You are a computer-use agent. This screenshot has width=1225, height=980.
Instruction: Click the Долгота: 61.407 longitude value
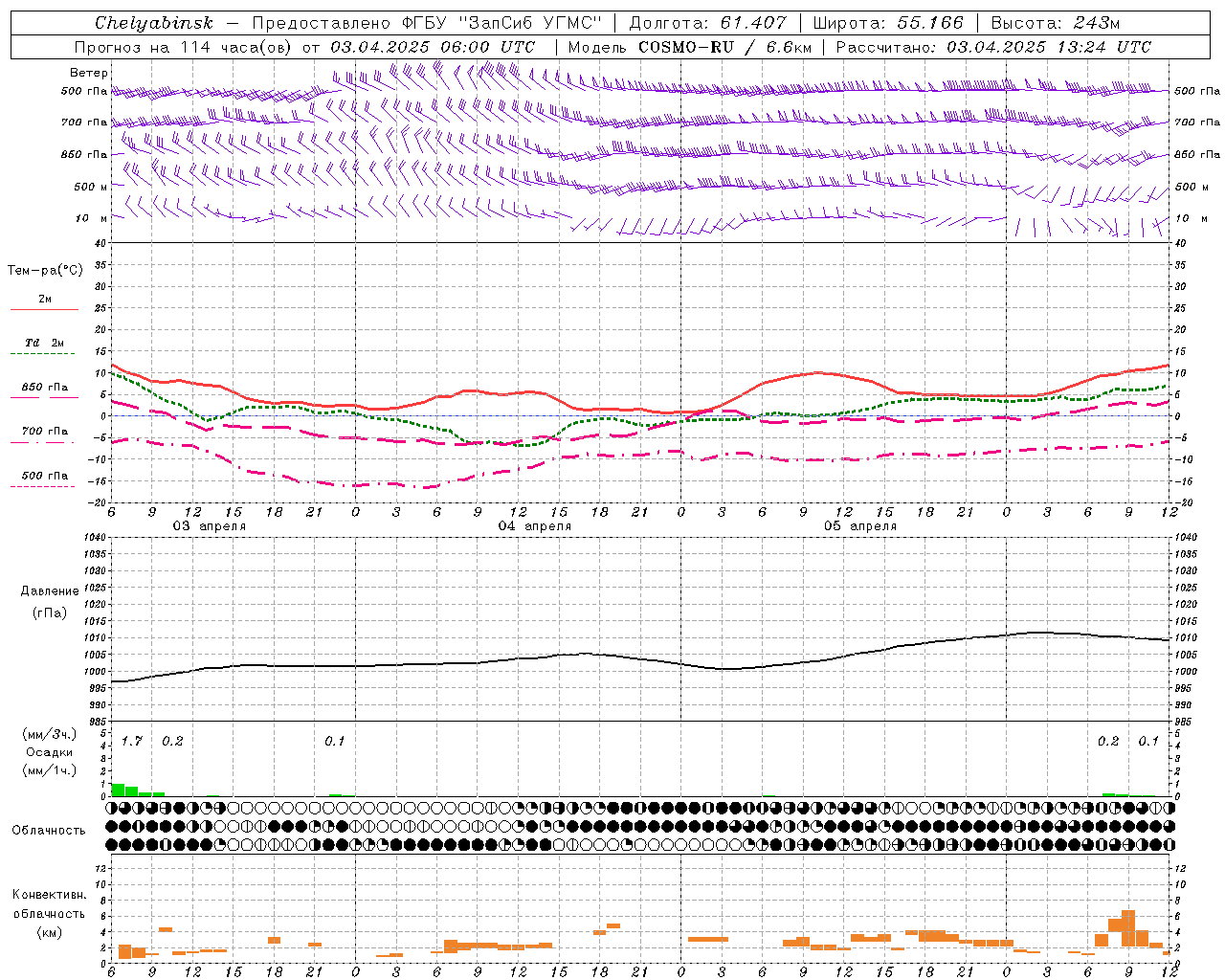tap(707, 23)
